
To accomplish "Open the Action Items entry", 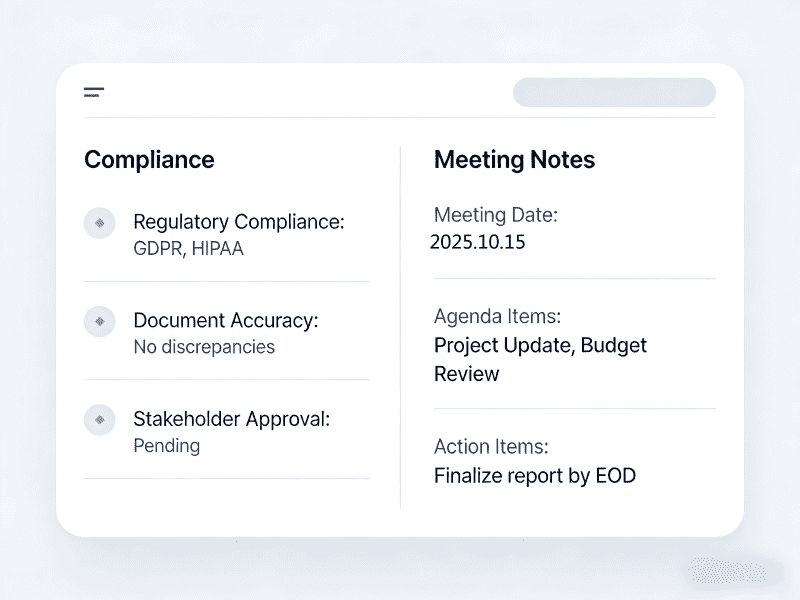I will (491, 447).
